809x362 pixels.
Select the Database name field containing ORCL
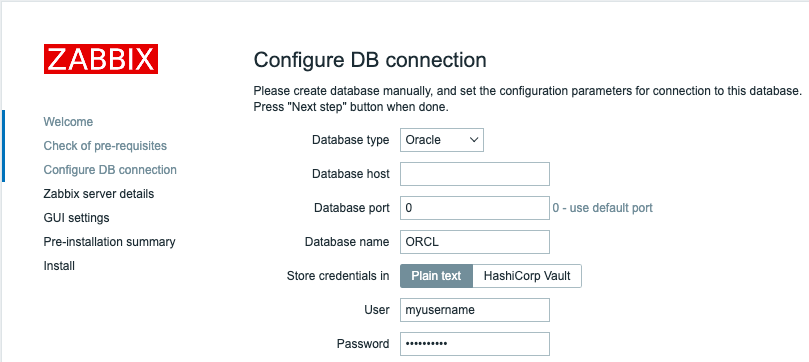475,242
